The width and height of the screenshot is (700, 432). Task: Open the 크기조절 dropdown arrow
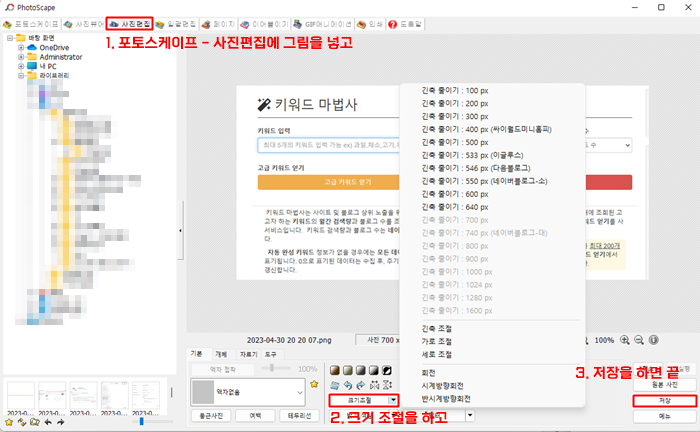pyautogui.click(x=392, y=400)
